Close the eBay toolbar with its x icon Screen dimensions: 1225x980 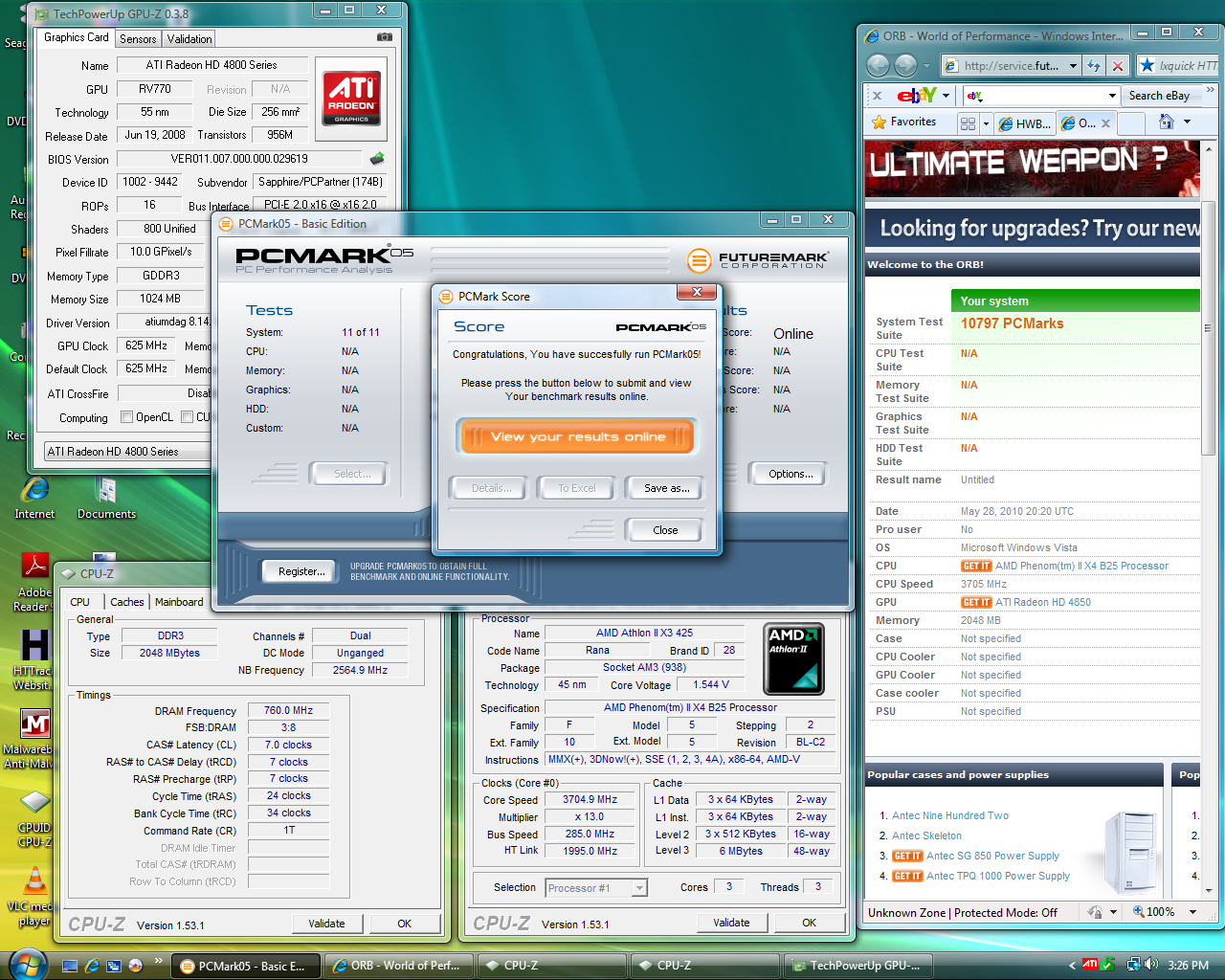click(x=877, y=96)
